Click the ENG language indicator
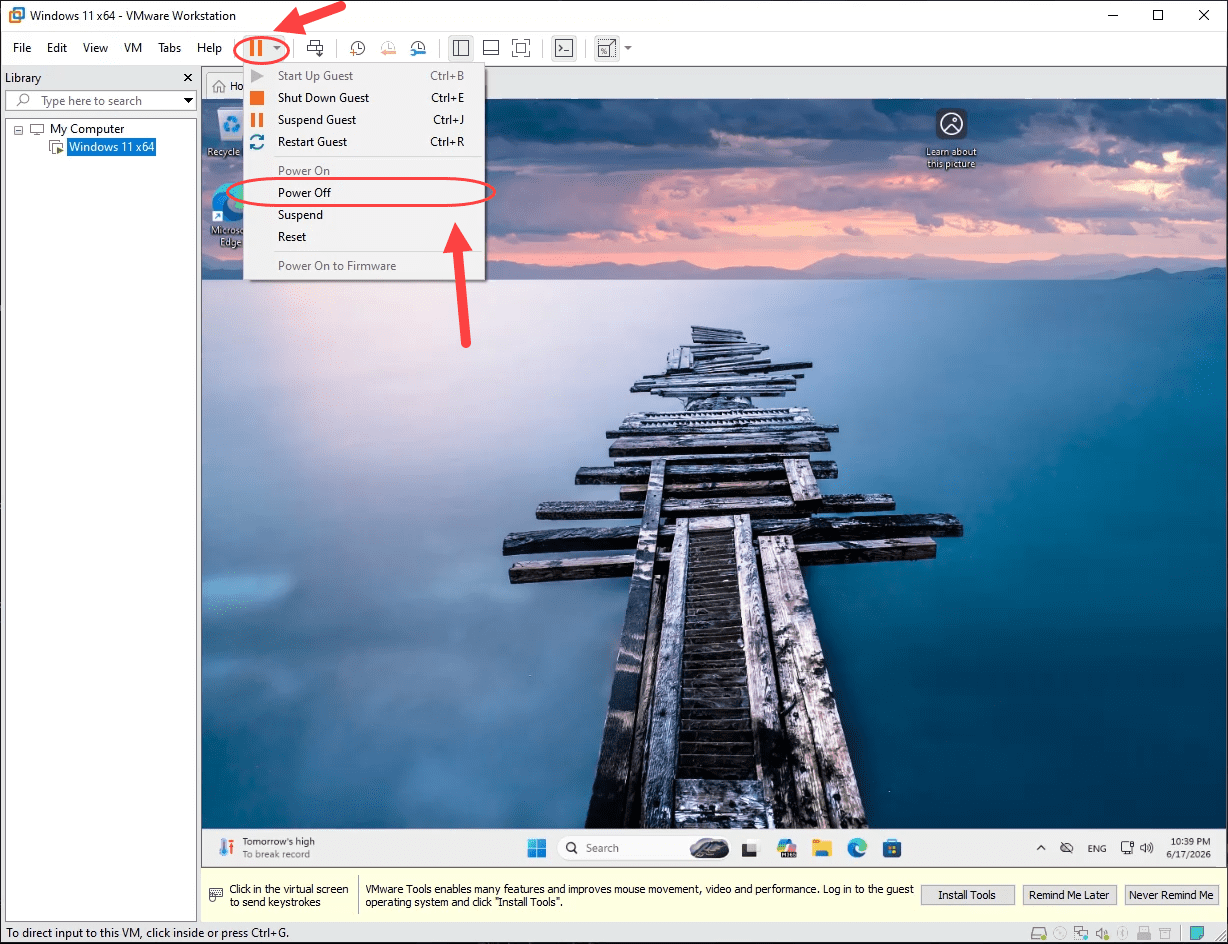Viewport: 1228px width, 944px height. (x=1097, y=848)
